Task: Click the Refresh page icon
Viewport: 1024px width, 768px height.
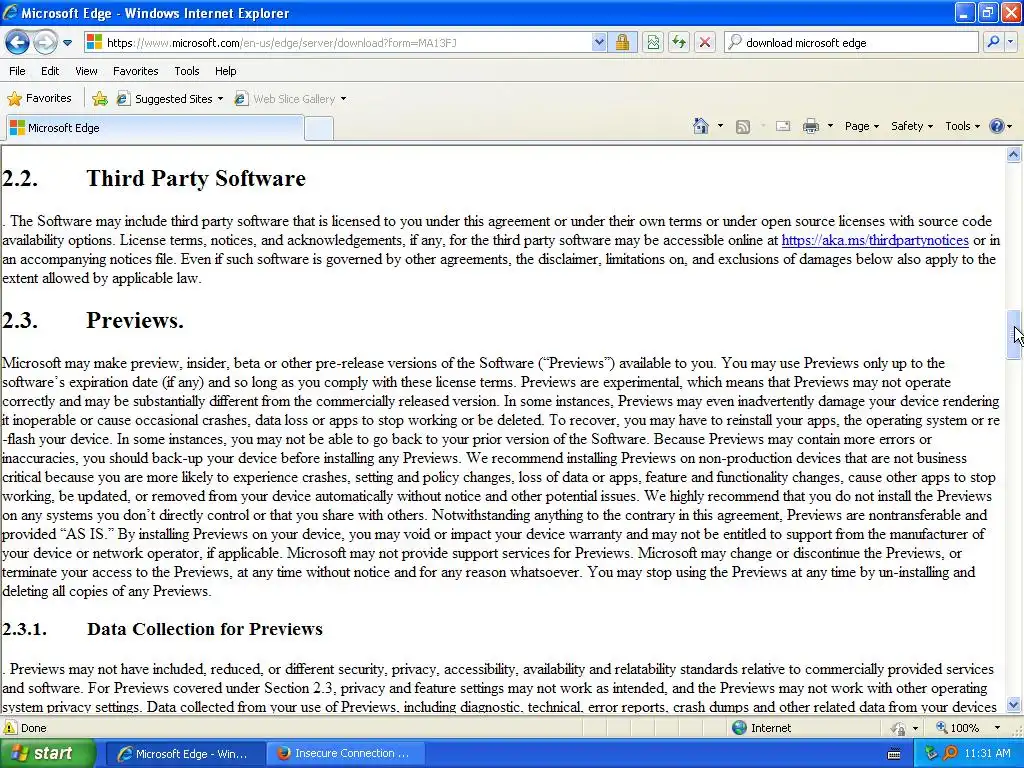Action: (679, 43)
